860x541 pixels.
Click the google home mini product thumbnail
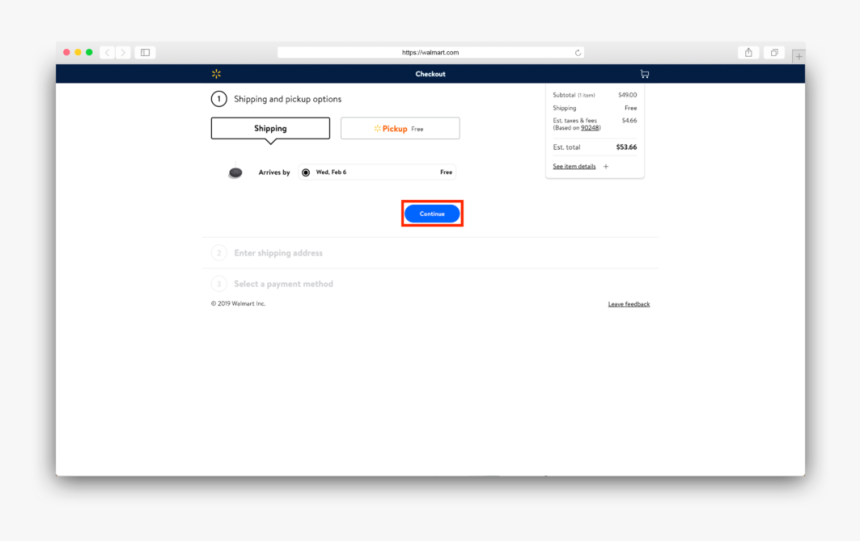coord(235,172)
